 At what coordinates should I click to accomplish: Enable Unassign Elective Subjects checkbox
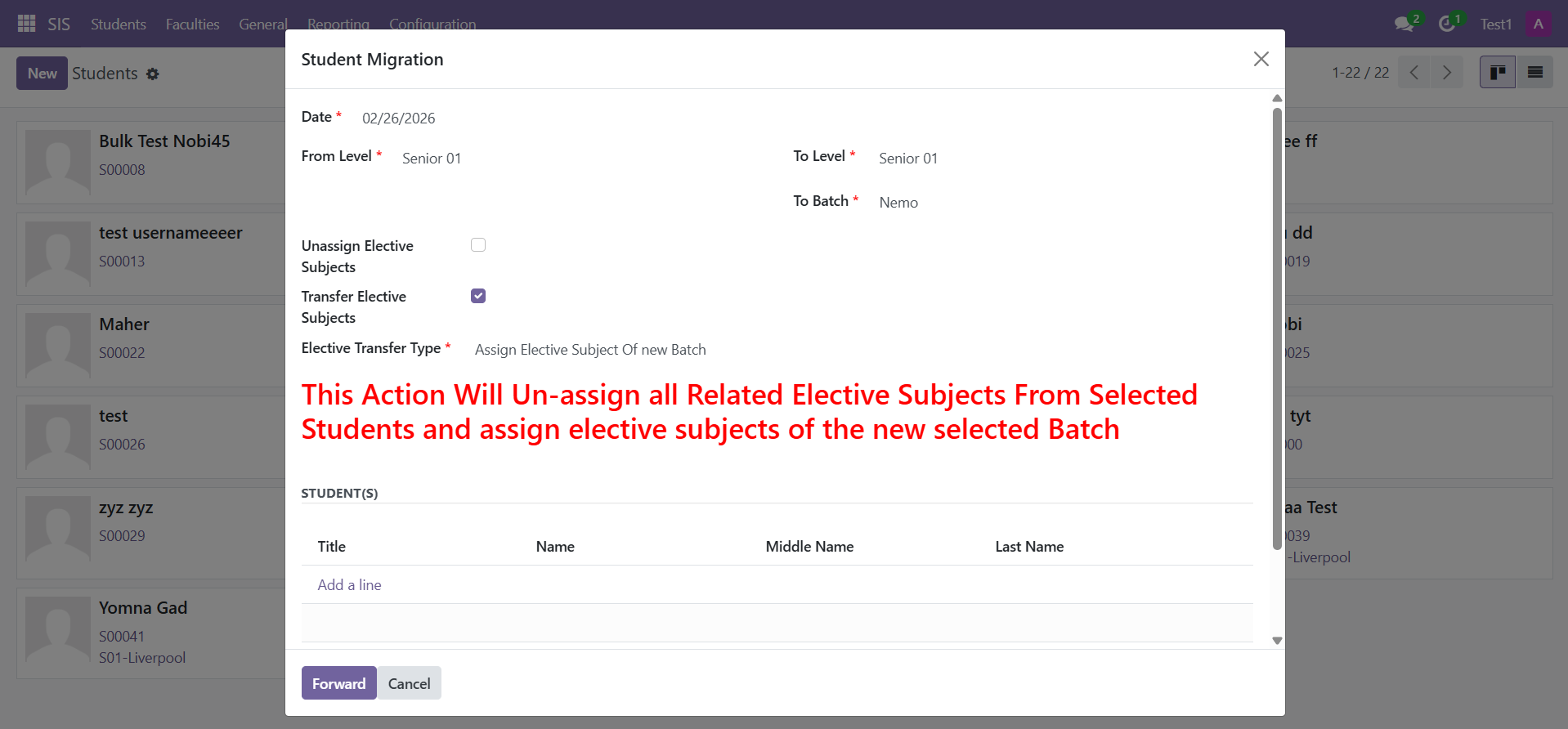pos(478,245)
